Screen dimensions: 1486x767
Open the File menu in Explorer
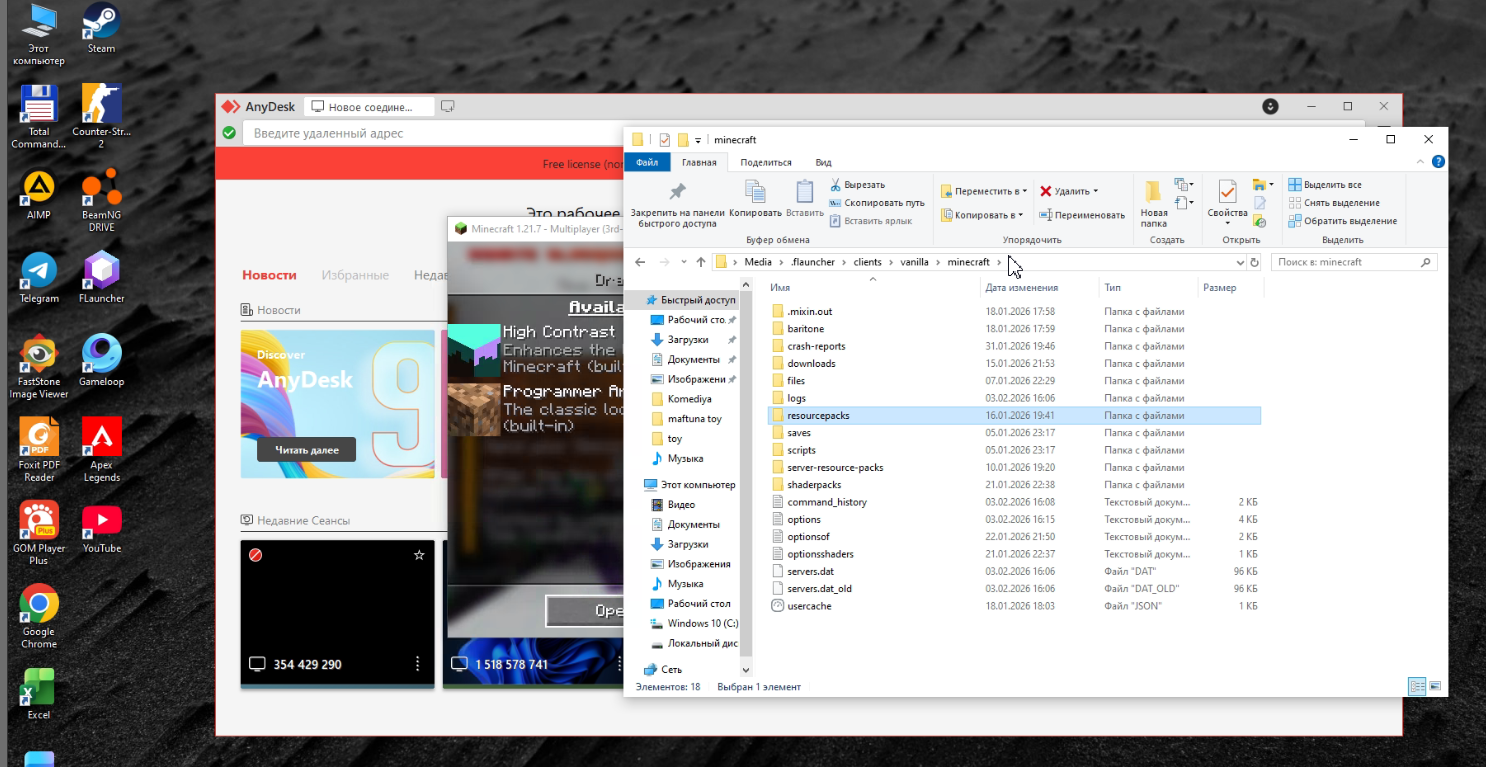click(646, 162)
